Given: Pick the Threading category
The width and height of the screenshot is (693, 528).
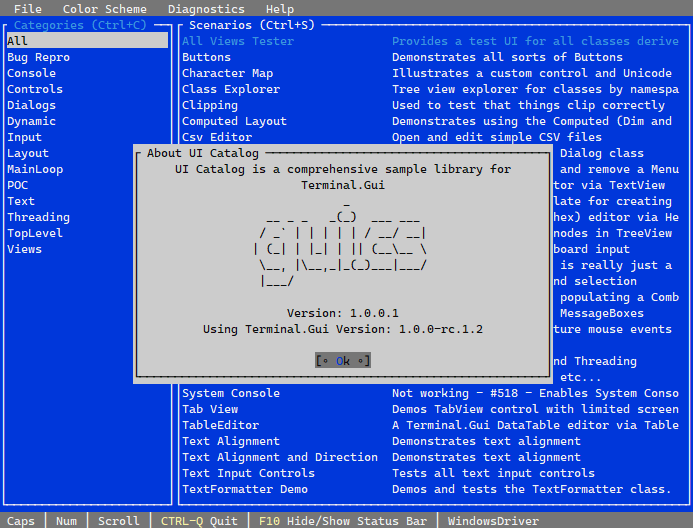Looking at the screenshot, I should point(38,217).
